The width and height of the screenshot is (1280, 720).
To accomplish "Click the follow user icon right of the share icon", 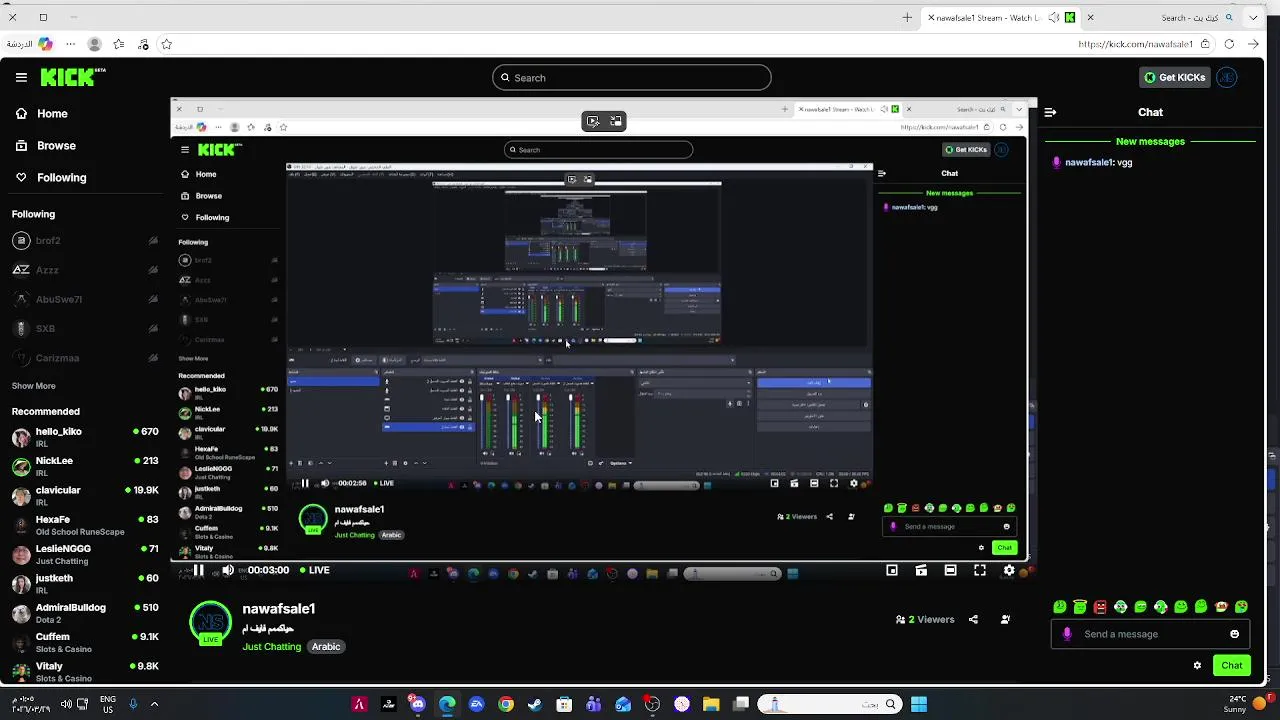I will click(1005, 619).
